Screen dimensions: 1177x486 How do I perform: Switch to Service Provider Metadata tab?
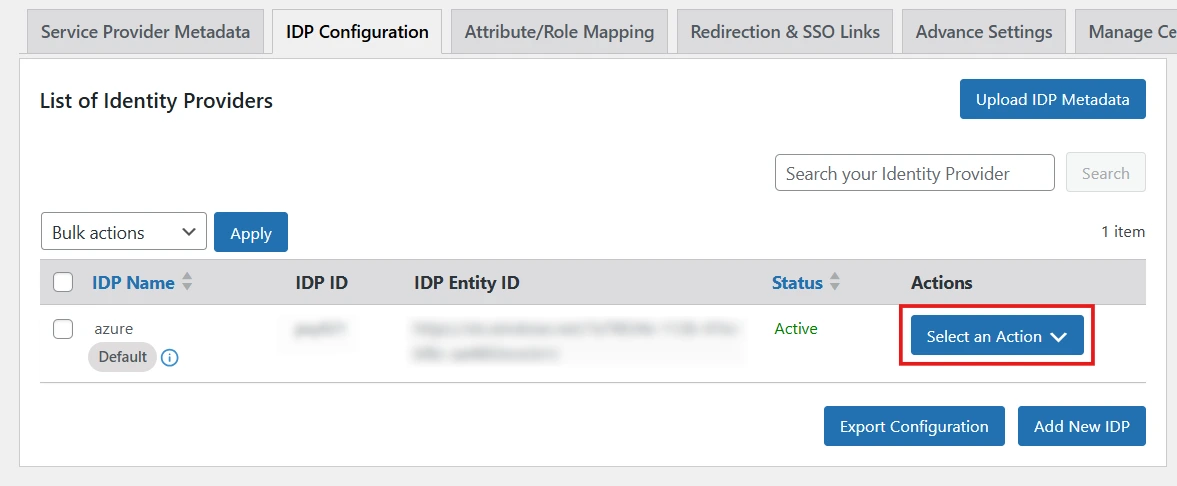145,32
